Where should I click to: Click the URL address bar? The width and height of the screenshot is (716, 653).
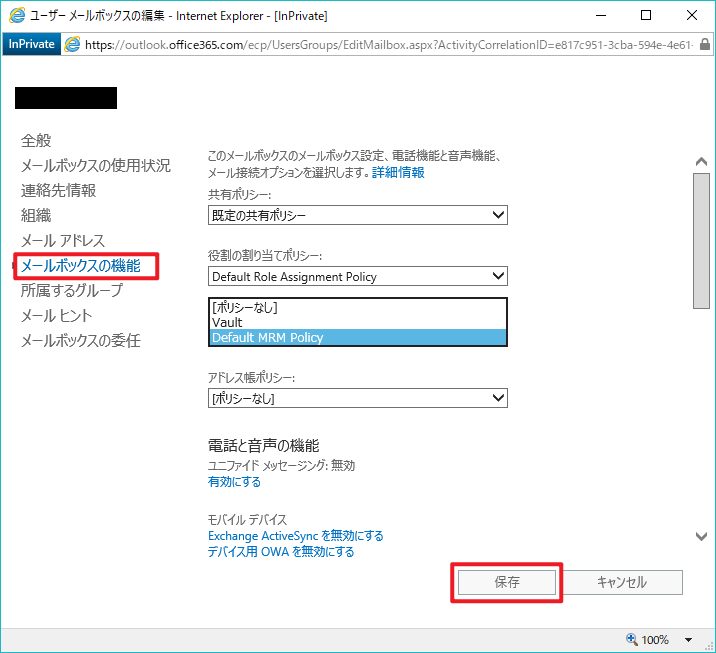[388, 45]
